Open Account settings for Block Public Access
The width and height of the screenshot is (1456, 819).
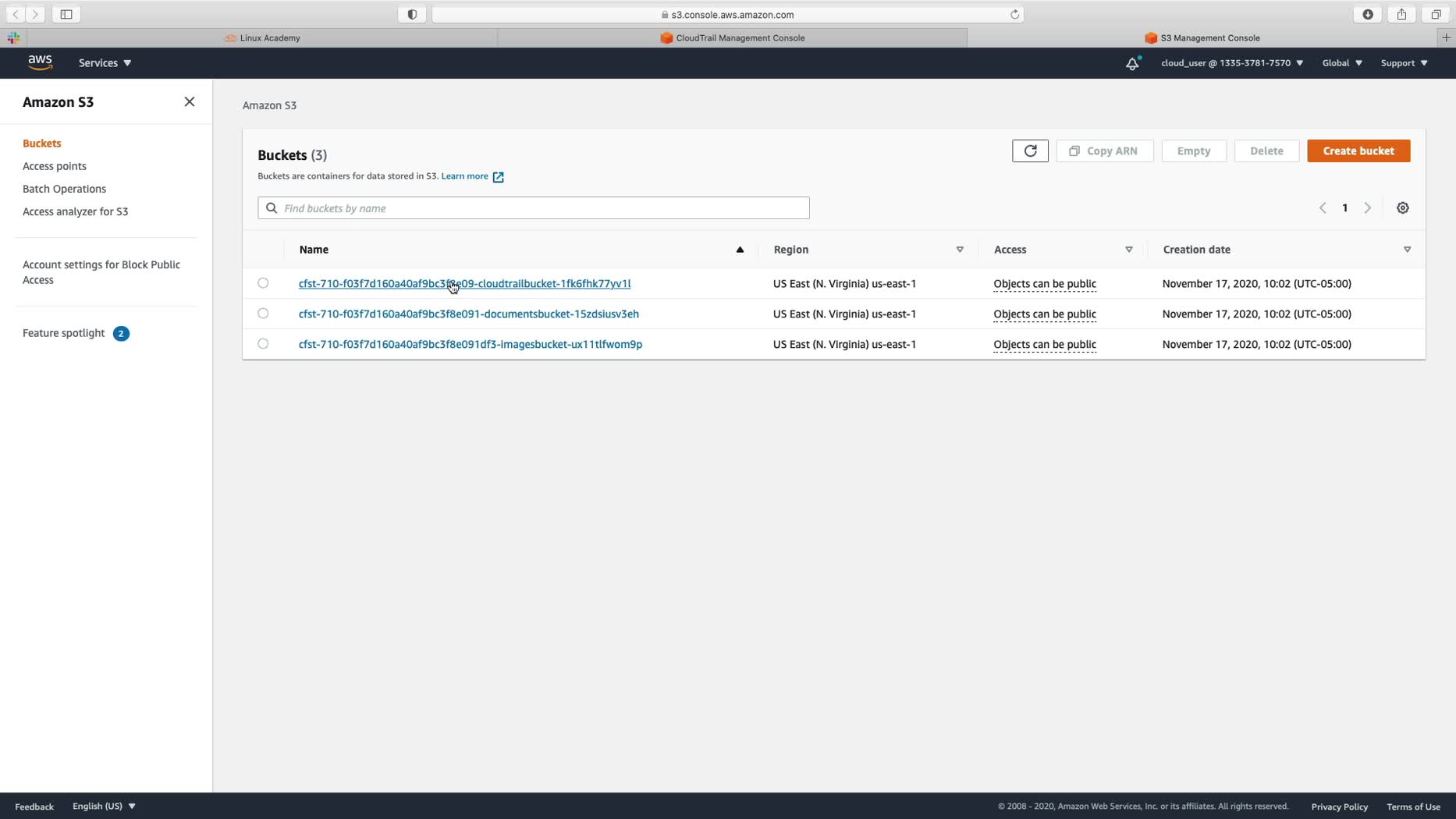pos(101,272)
